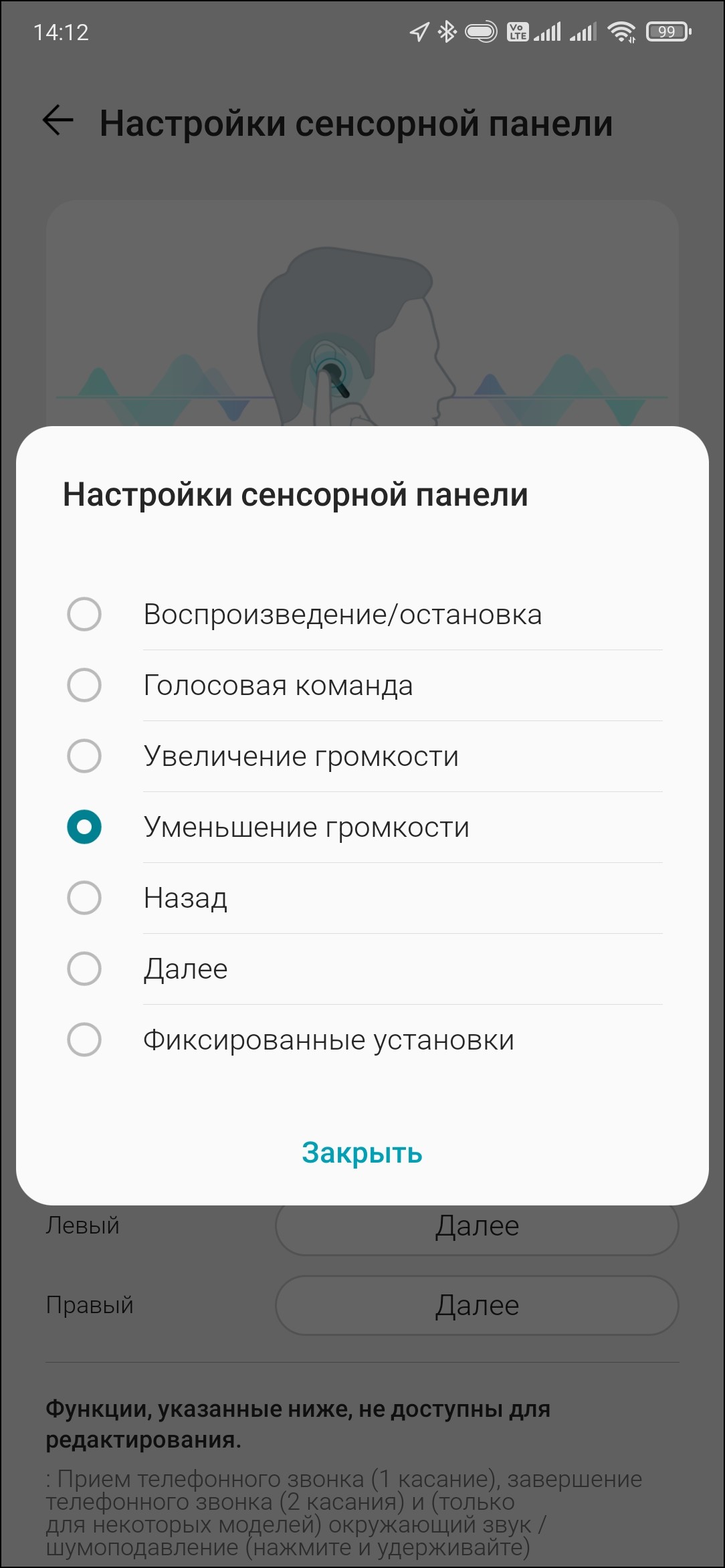Viewport: 725px width, 1568px height.
Task: Select the Голосовая команда option
Action: coord(84,685)
